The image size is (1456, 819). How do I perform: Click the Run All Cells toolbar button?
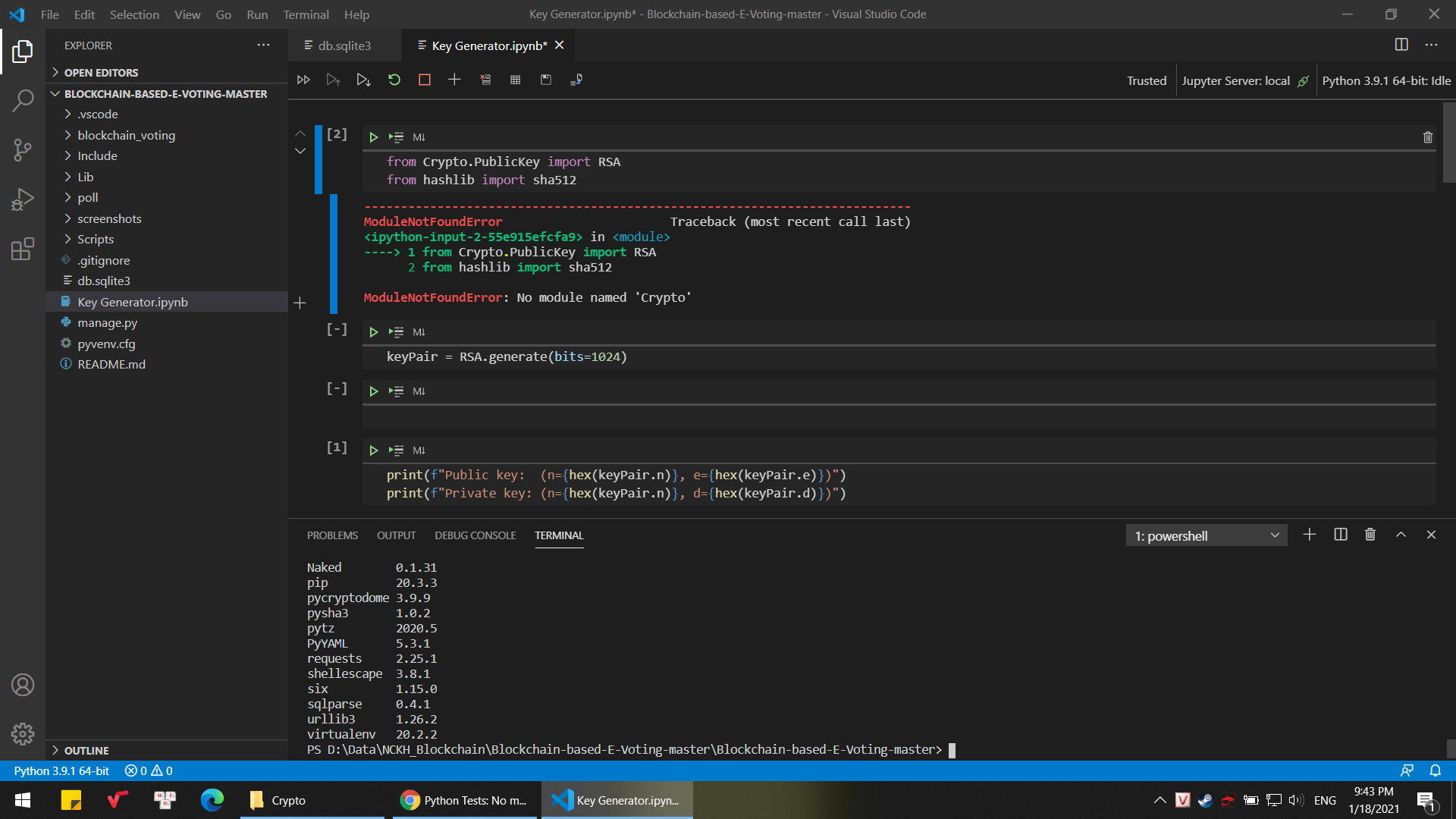(303, 79)
